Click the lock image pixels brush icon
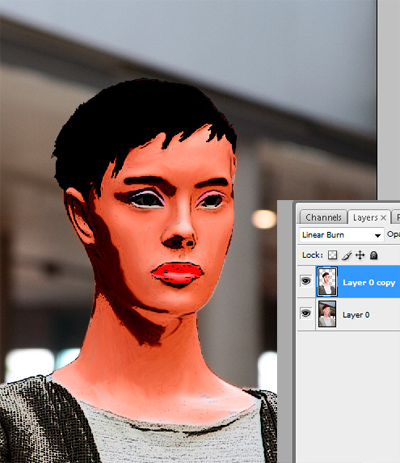Viewport: 400px width, 463px height. point(347,255)
